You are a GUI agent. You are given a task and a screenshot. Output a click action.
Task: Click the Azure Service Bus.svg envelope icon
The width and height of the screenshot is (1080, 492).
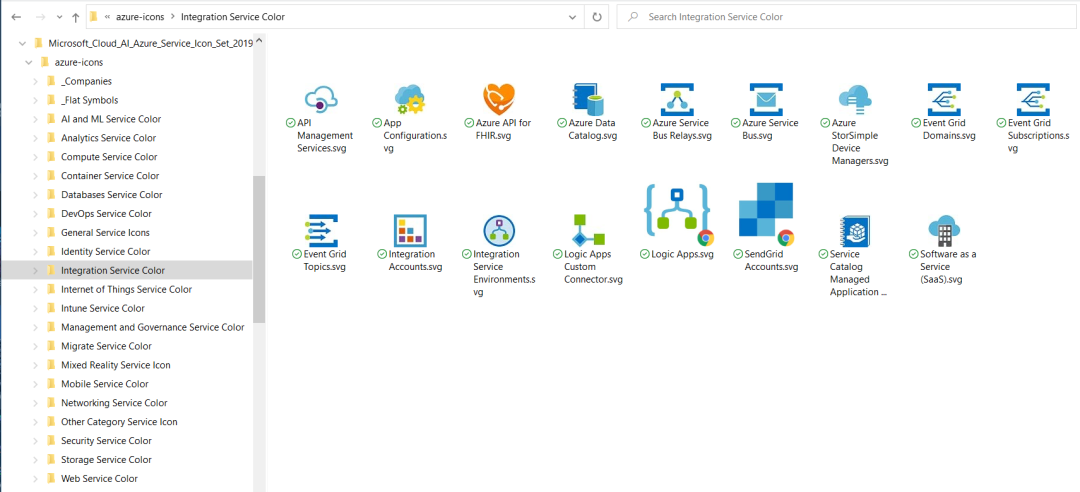pos(766,99)
